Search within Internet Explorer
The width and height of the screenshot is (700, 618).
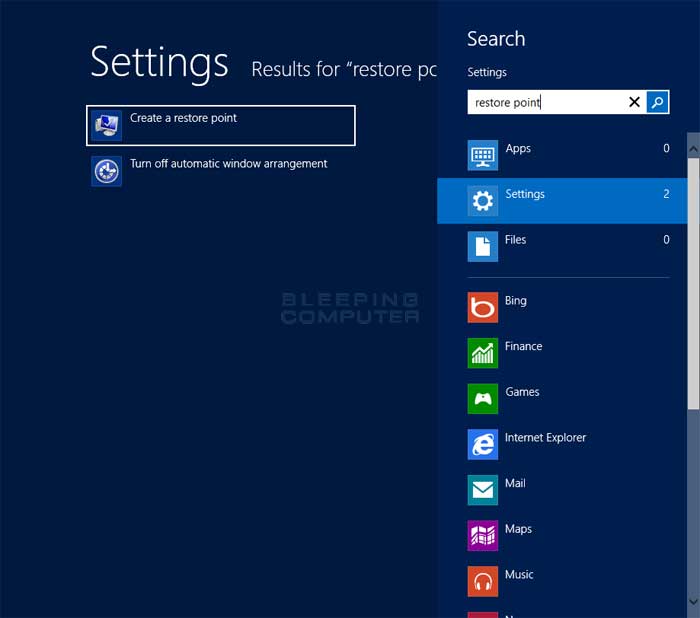pos(562,444)
